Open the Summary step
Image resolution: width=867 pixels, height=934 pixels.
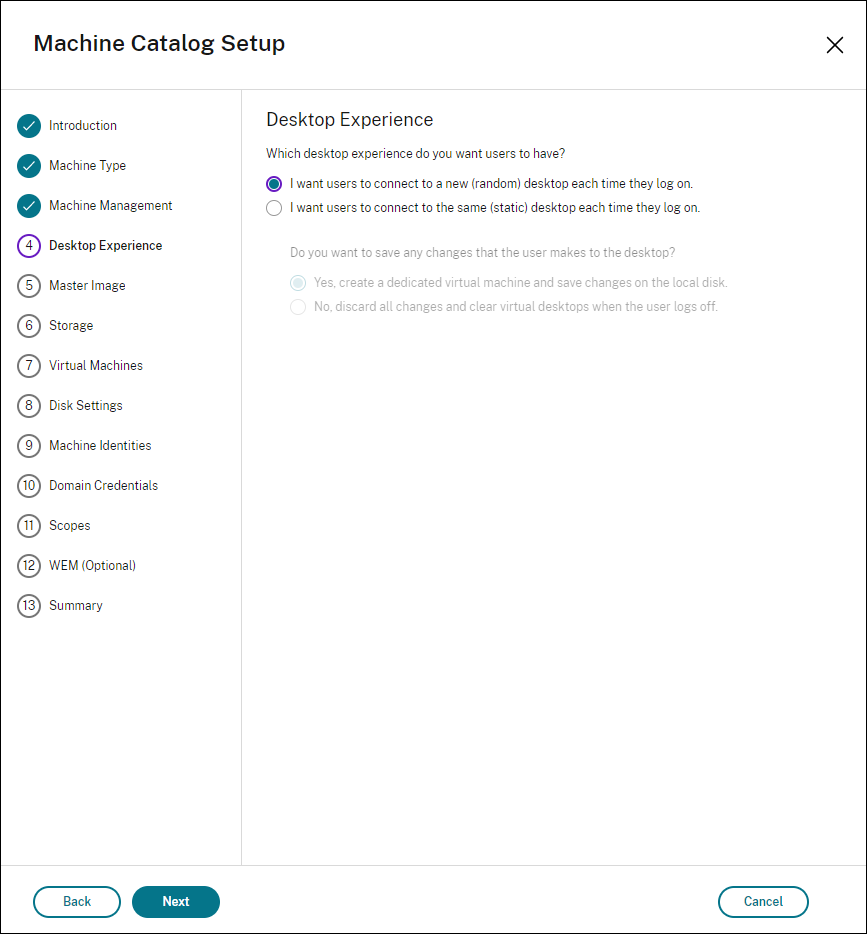click(x=76, y=605)
